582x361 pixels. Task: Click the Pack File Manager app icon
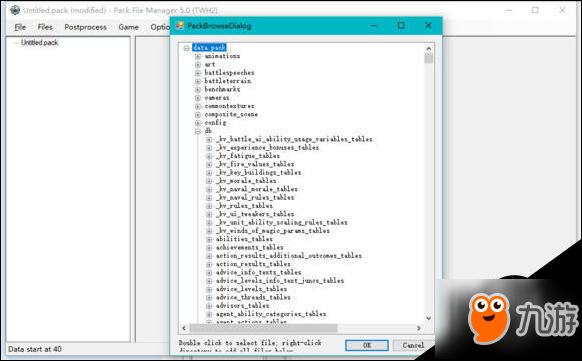15,10
